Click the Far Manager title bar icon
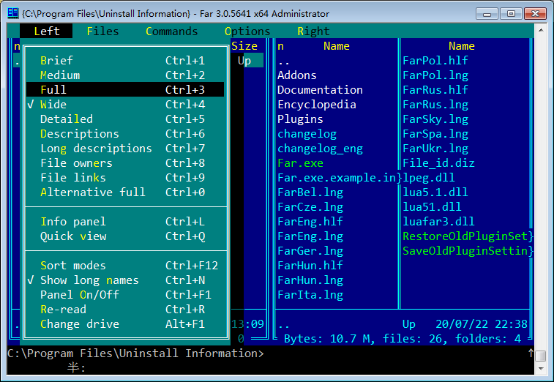 click(13, 13)
